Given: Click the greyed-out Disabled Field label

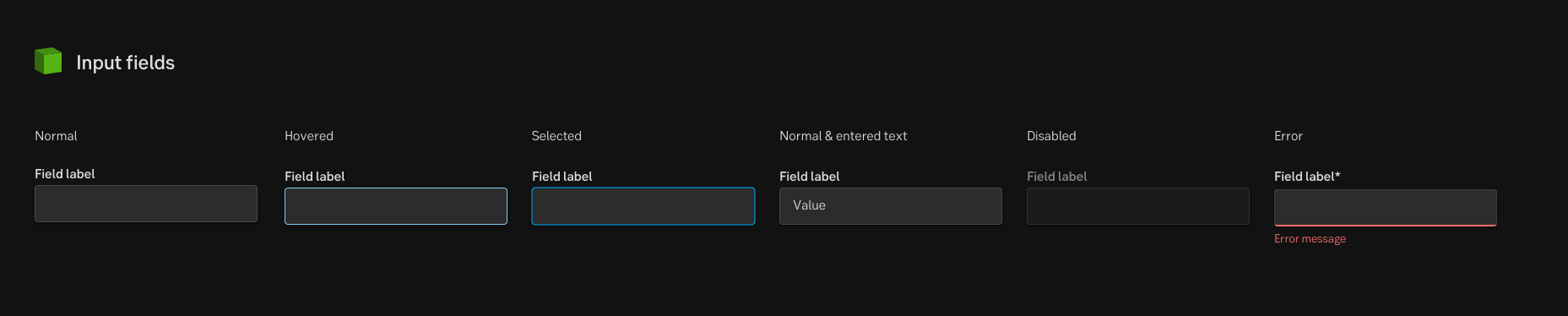Looking at the screenshot, I should pos(1057,177).
